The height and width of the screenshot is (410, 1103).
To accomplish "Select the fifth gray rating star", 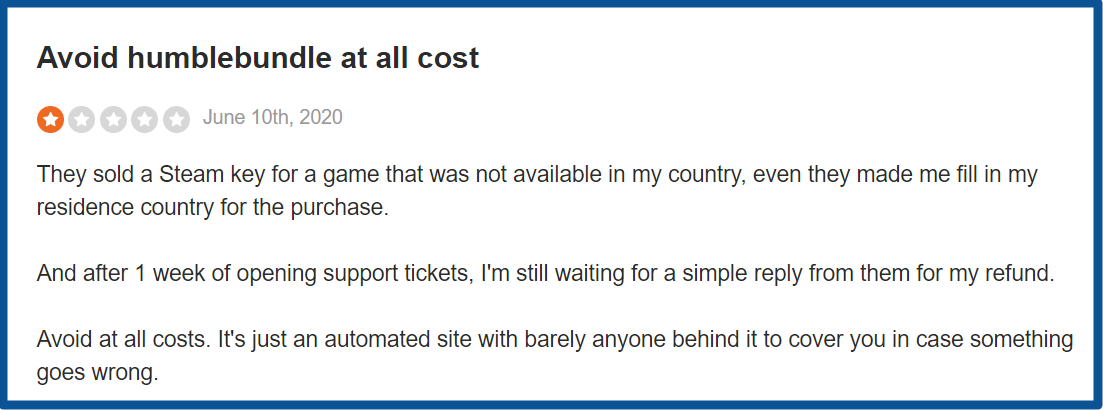I will pos(177,120).
